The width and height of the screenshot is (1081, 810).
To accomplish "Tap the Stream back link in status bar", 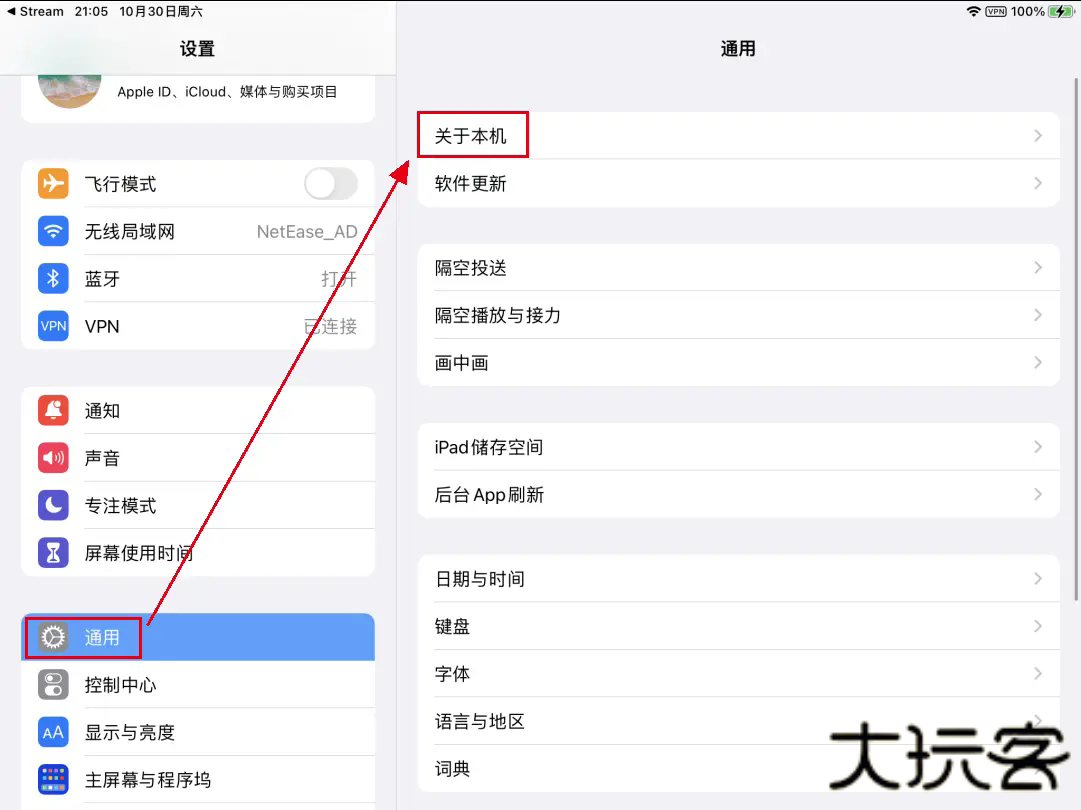I will pos(35,11).
